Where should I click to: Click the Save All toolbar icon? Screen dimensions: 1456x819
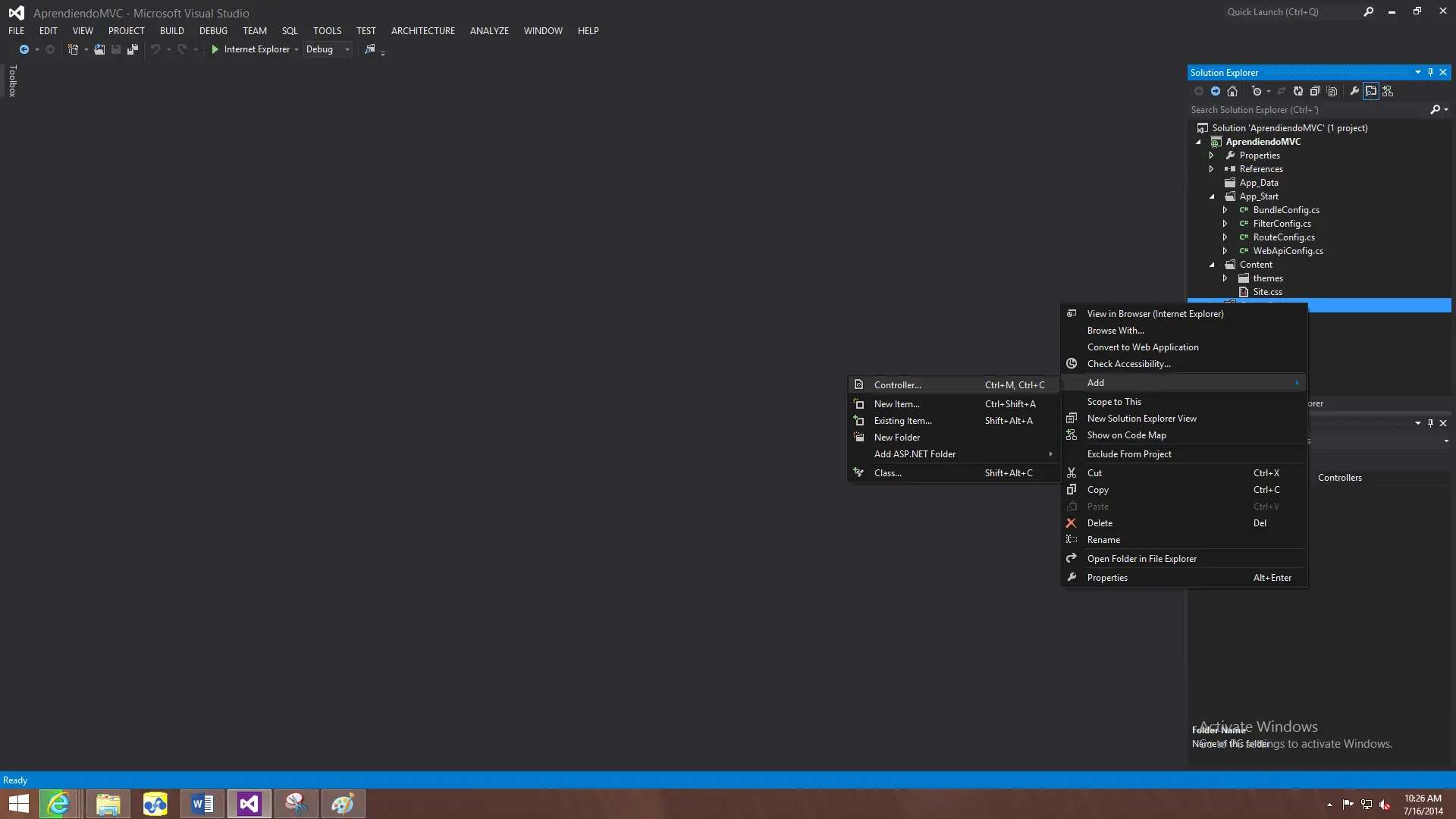coord(133,49)
